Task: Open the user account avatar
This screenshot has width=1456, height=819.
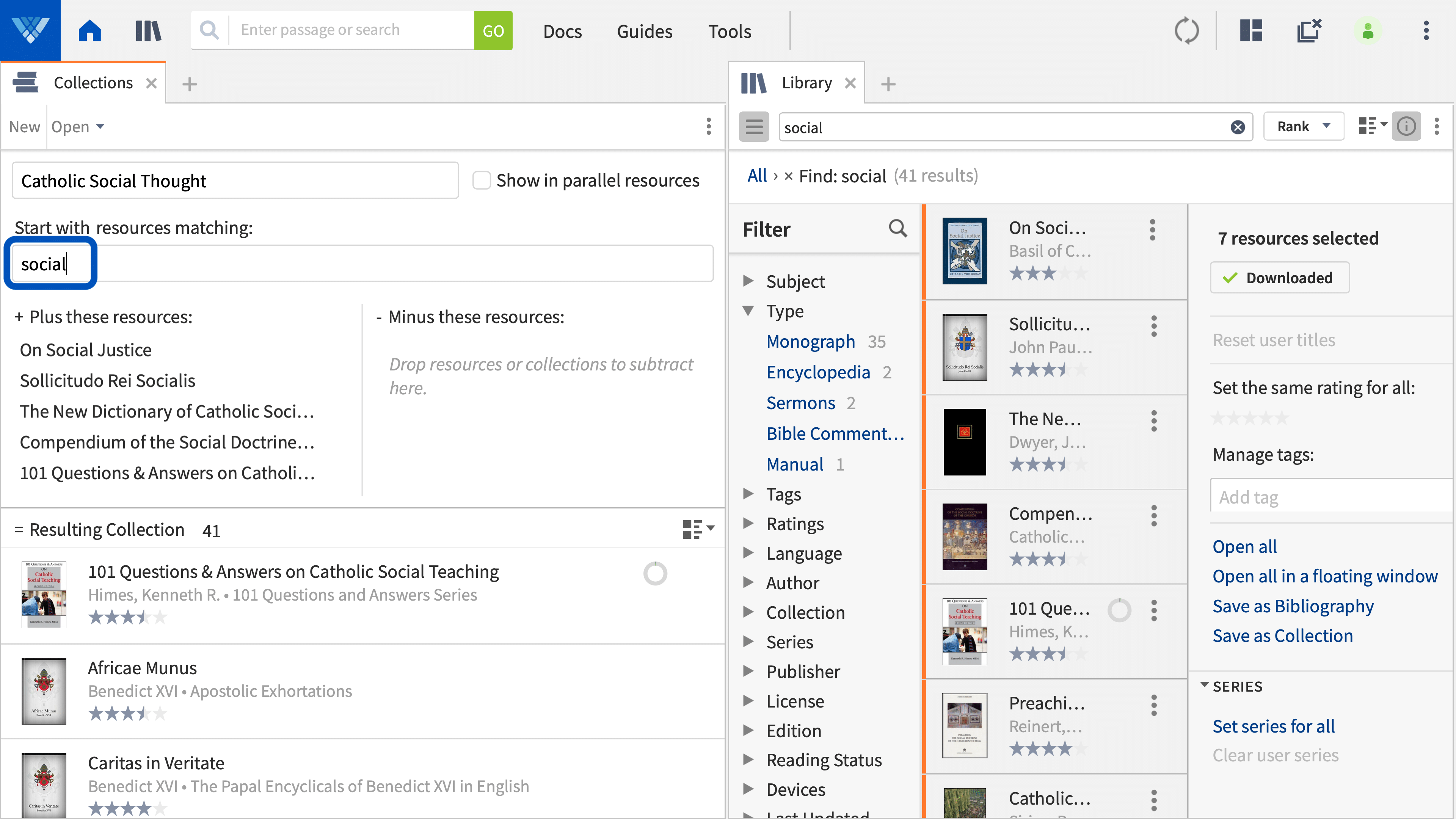Action: tap(1368, 30)
